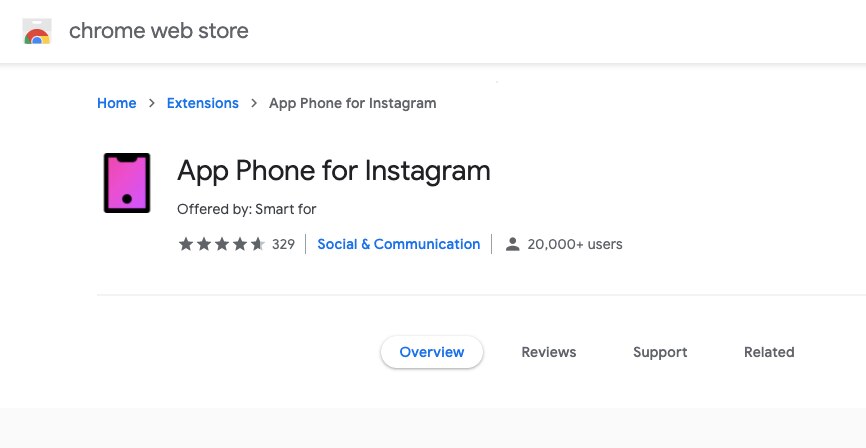Click the large App Phone for Instagram heading
Image resolution: width=866 pixels, height=448 pixels.
334,171
